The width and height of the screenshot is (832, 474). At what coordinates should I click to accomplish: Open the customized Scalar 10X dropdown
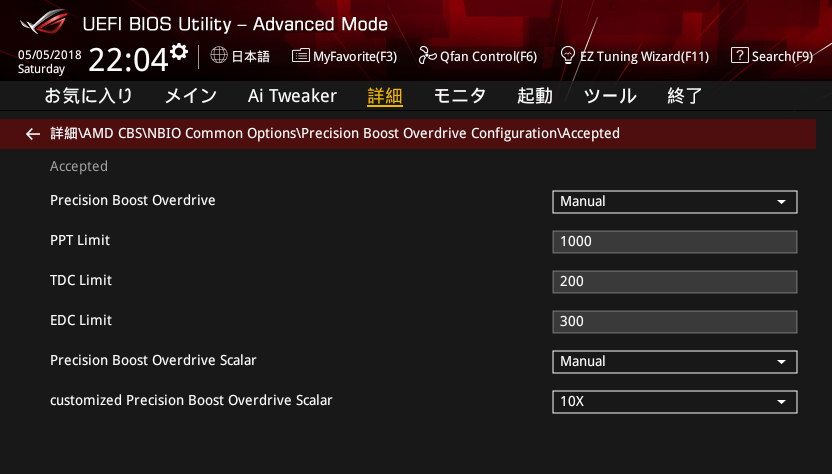pos(674,402)
